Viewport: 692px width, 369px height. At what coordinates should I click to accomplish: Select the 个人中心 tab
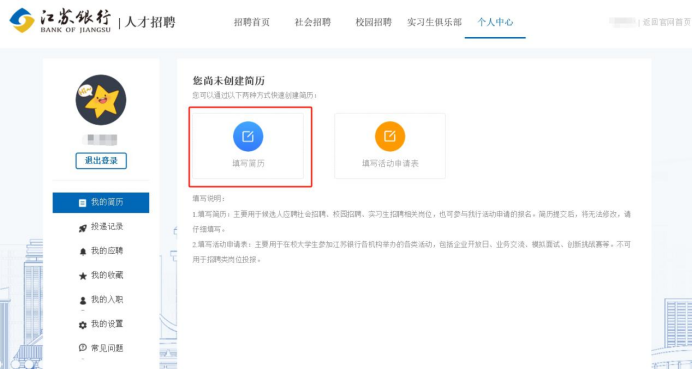495,22
